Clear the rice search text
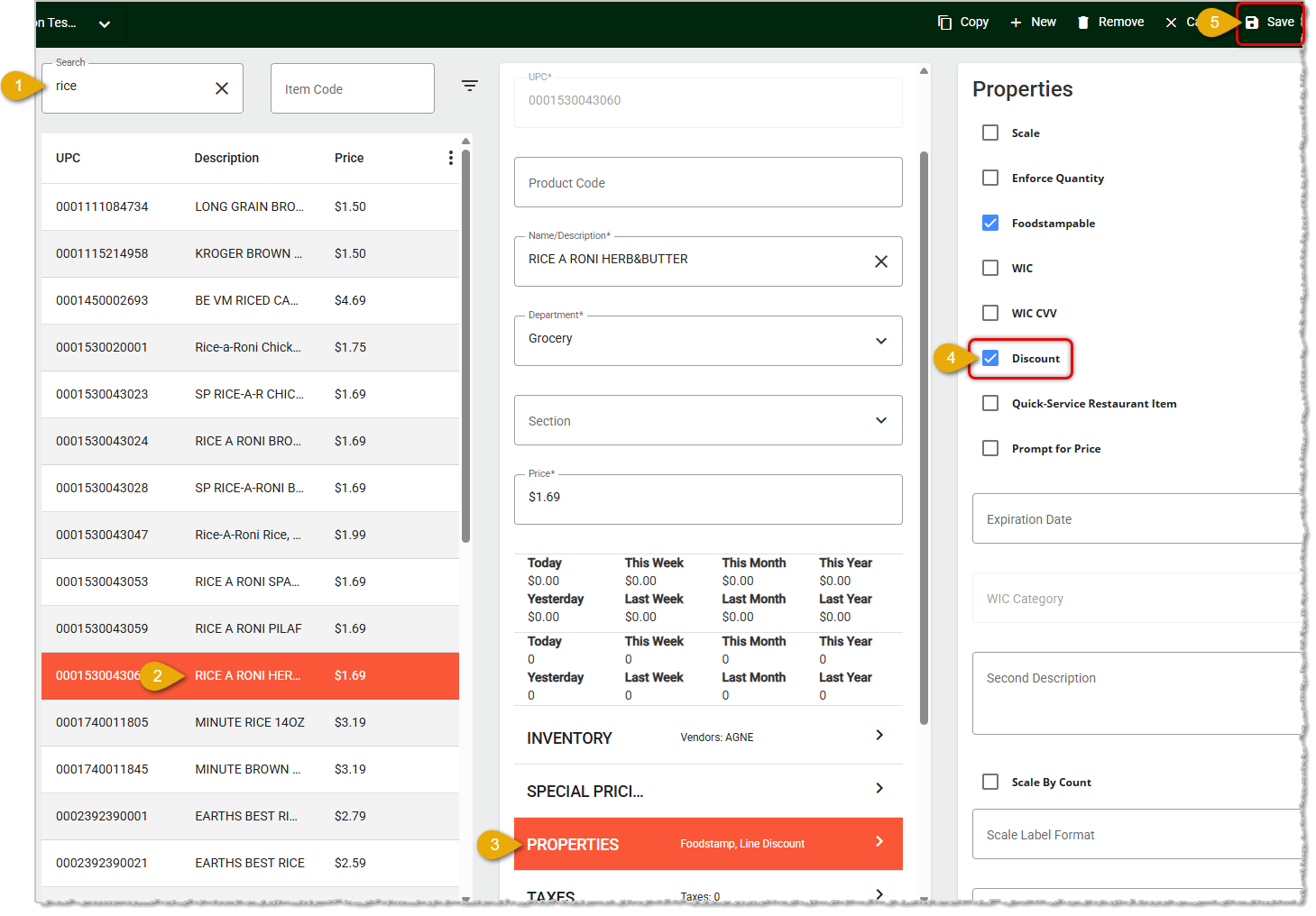 tap(222, 88)
